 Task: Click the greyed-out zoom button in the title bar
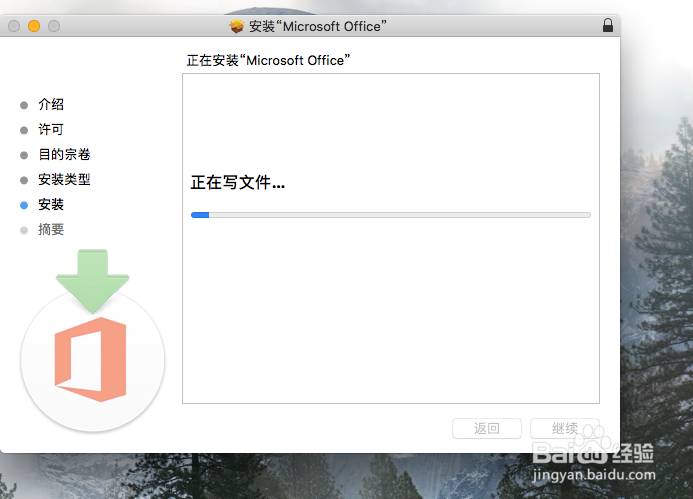pos(54,26)
